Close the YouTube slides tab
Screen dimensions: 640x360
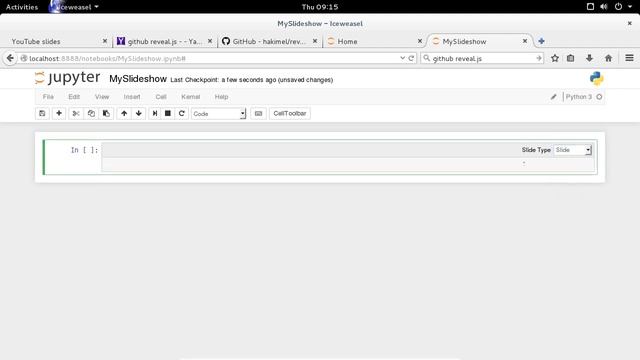point(105,41)
